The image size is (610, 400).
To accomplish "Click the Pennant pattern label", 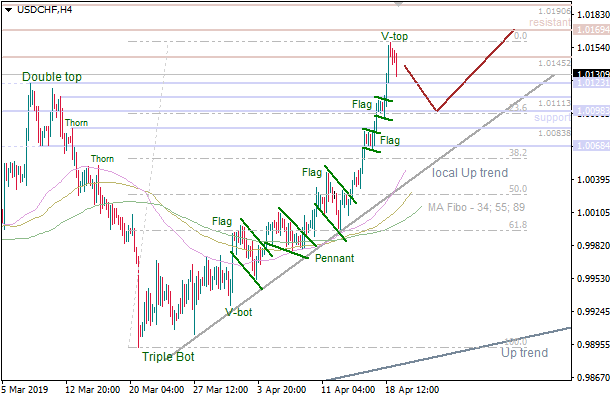I will (x=332, y=258).
